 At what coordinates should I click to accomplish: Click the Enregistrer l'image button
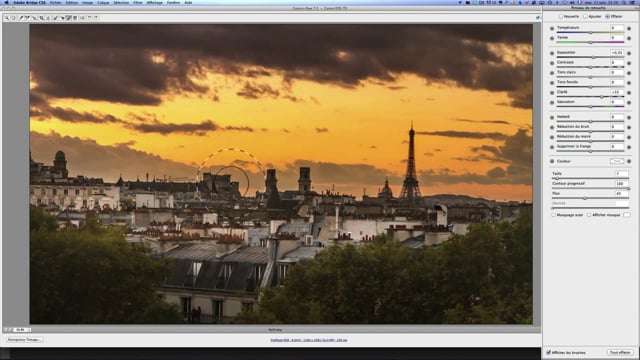click(24, 340)
